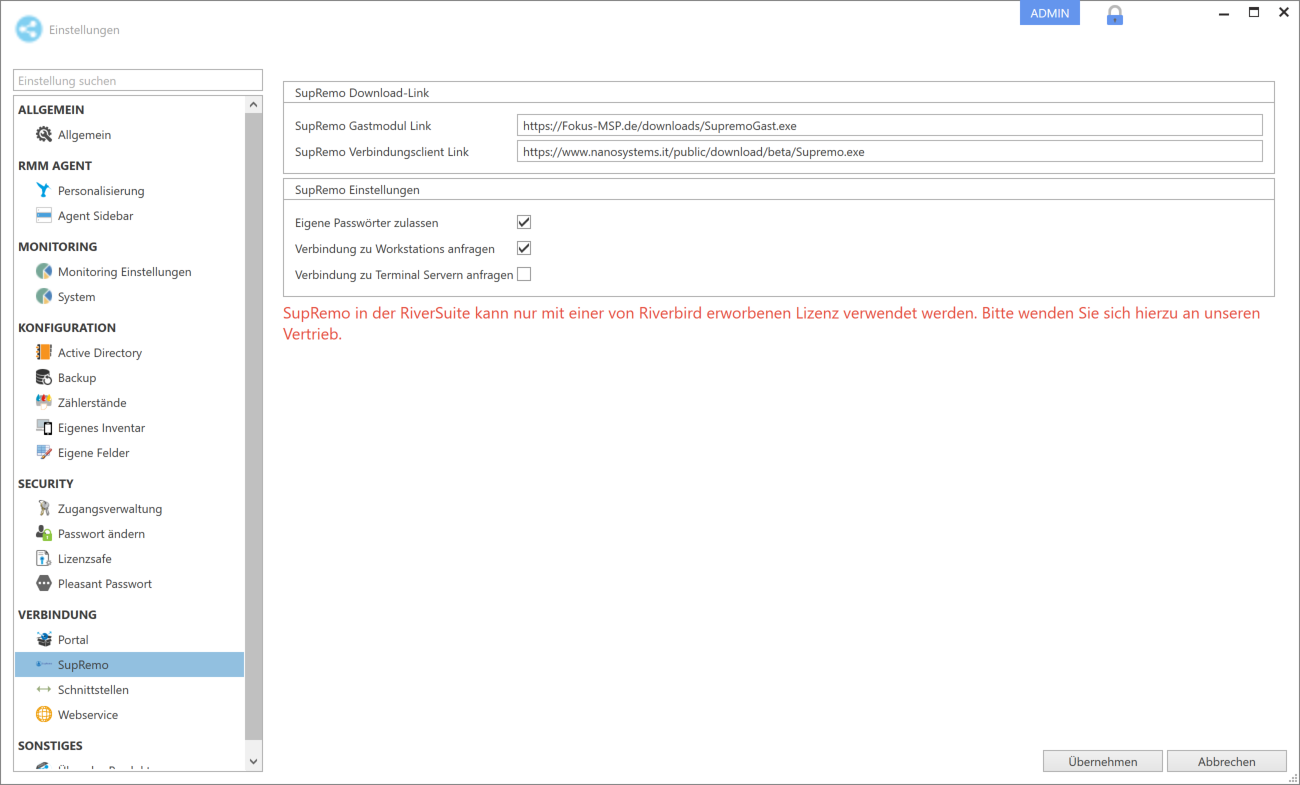Click the SupRemo Verbindungsclient Link field
This screenshot has height=785, width=1300.
890,151
